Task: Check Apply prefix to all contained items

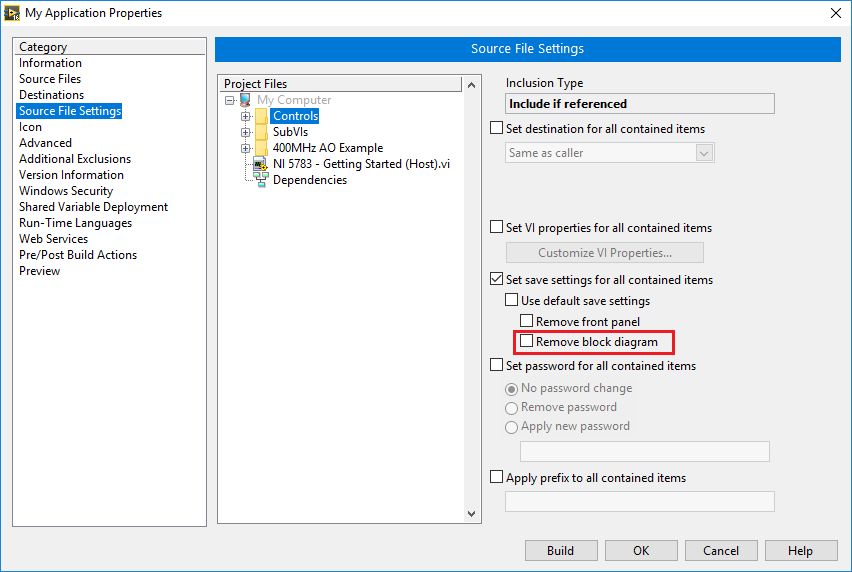Action: click(x=497, y=478)
